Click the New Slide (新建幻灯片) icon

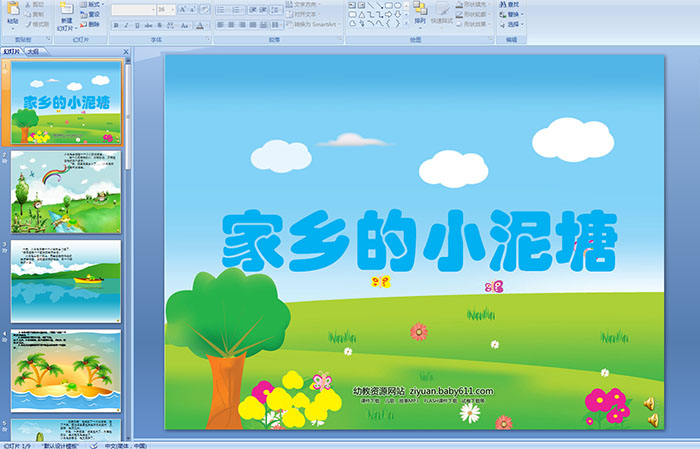tap(67, 9)
